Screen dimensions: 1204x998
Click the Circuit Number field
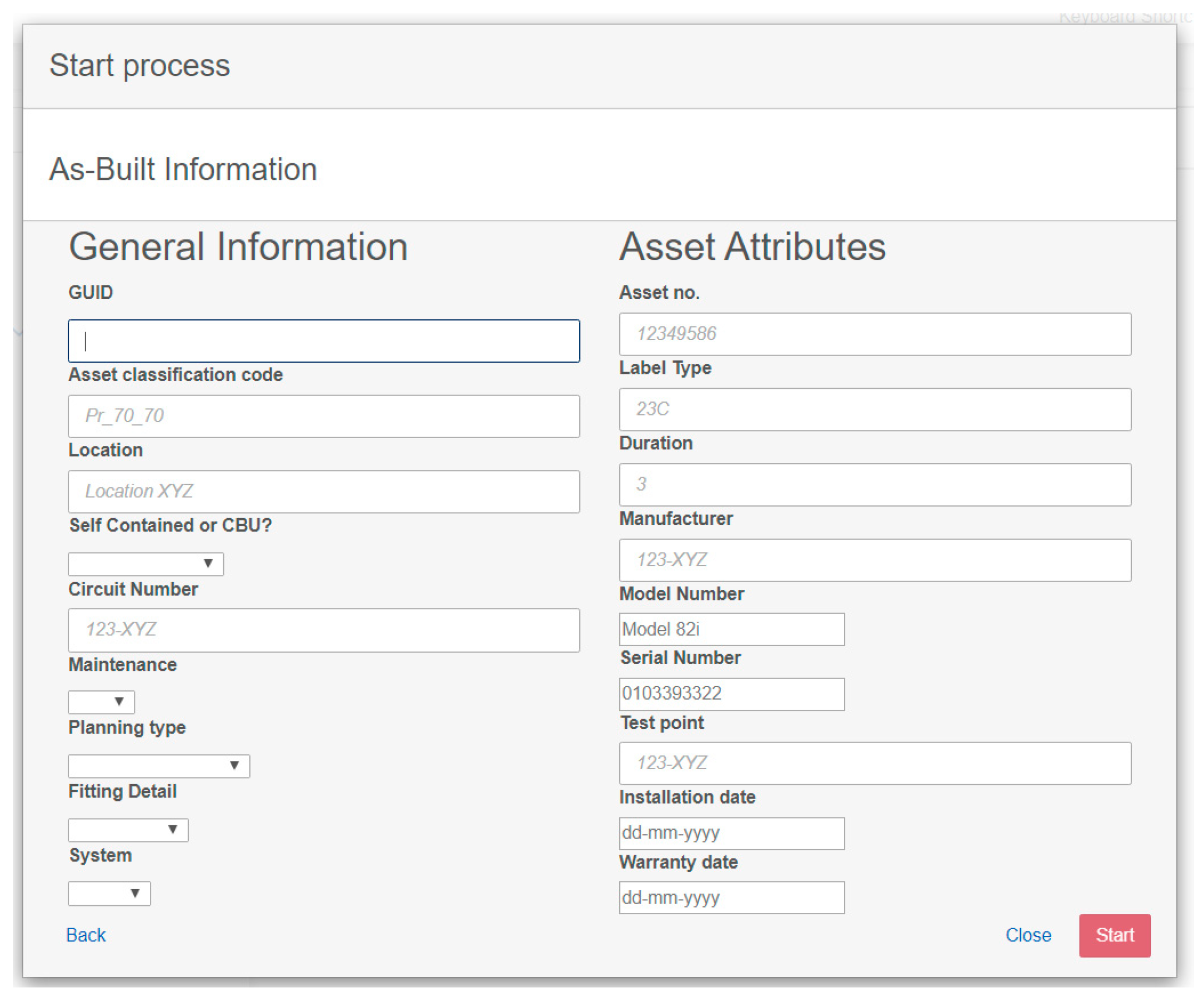pos(324,630)
